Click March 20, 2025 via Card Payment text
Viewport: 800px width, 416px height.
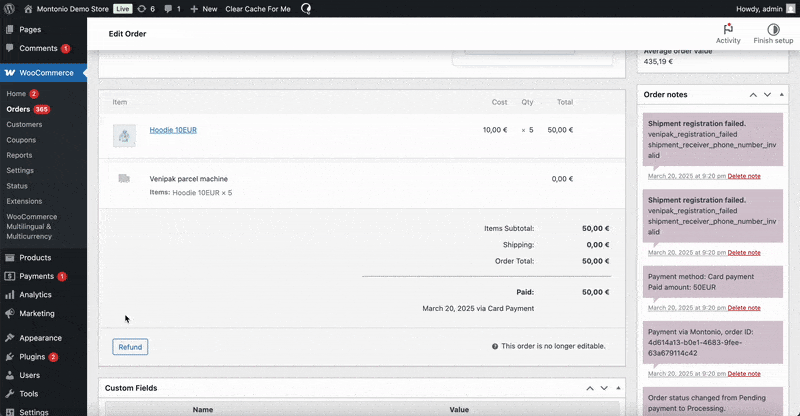(x=478, y=309)
